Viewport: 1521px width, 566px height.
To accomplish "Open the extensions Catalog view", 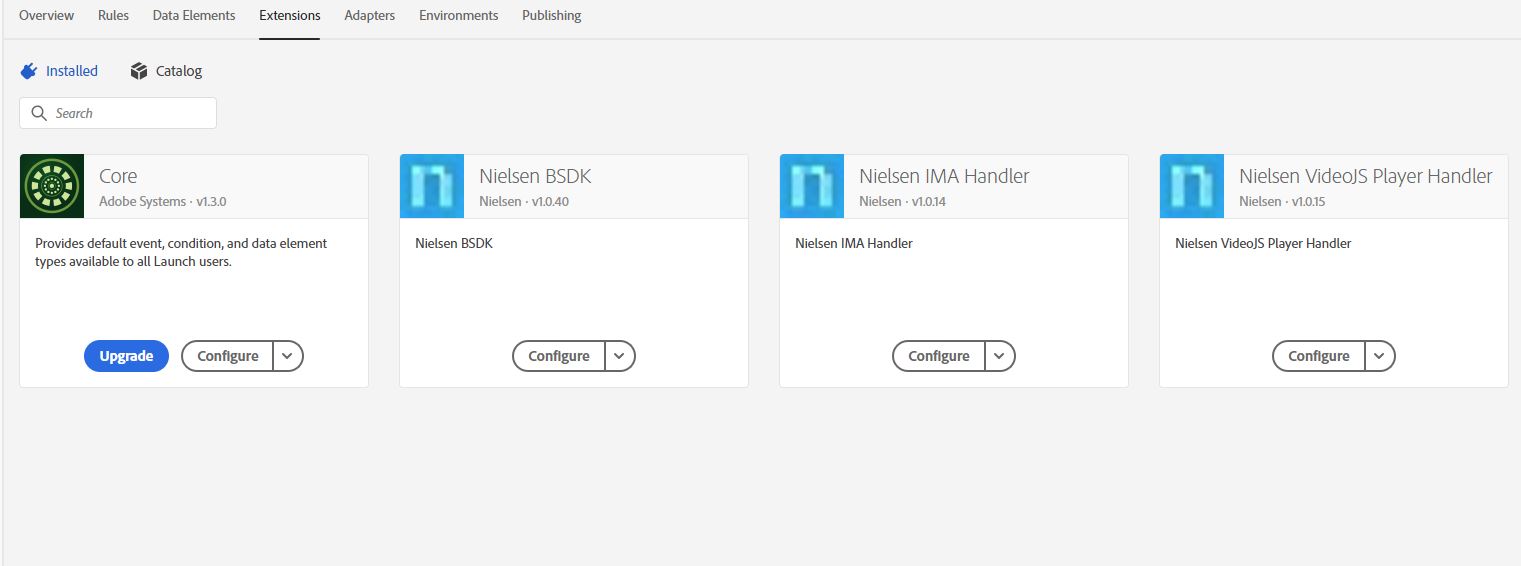I will click(166, 71).
